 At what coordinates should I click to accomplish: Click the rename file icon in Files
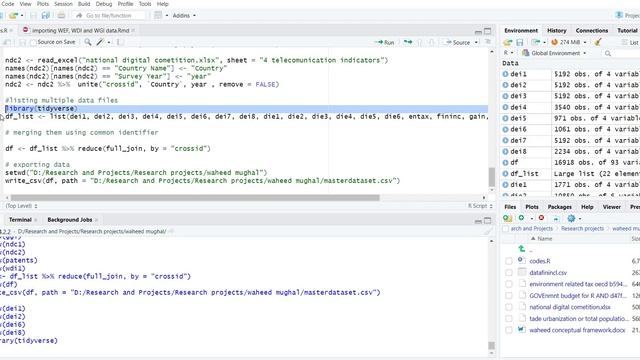(x=556, y=218)
